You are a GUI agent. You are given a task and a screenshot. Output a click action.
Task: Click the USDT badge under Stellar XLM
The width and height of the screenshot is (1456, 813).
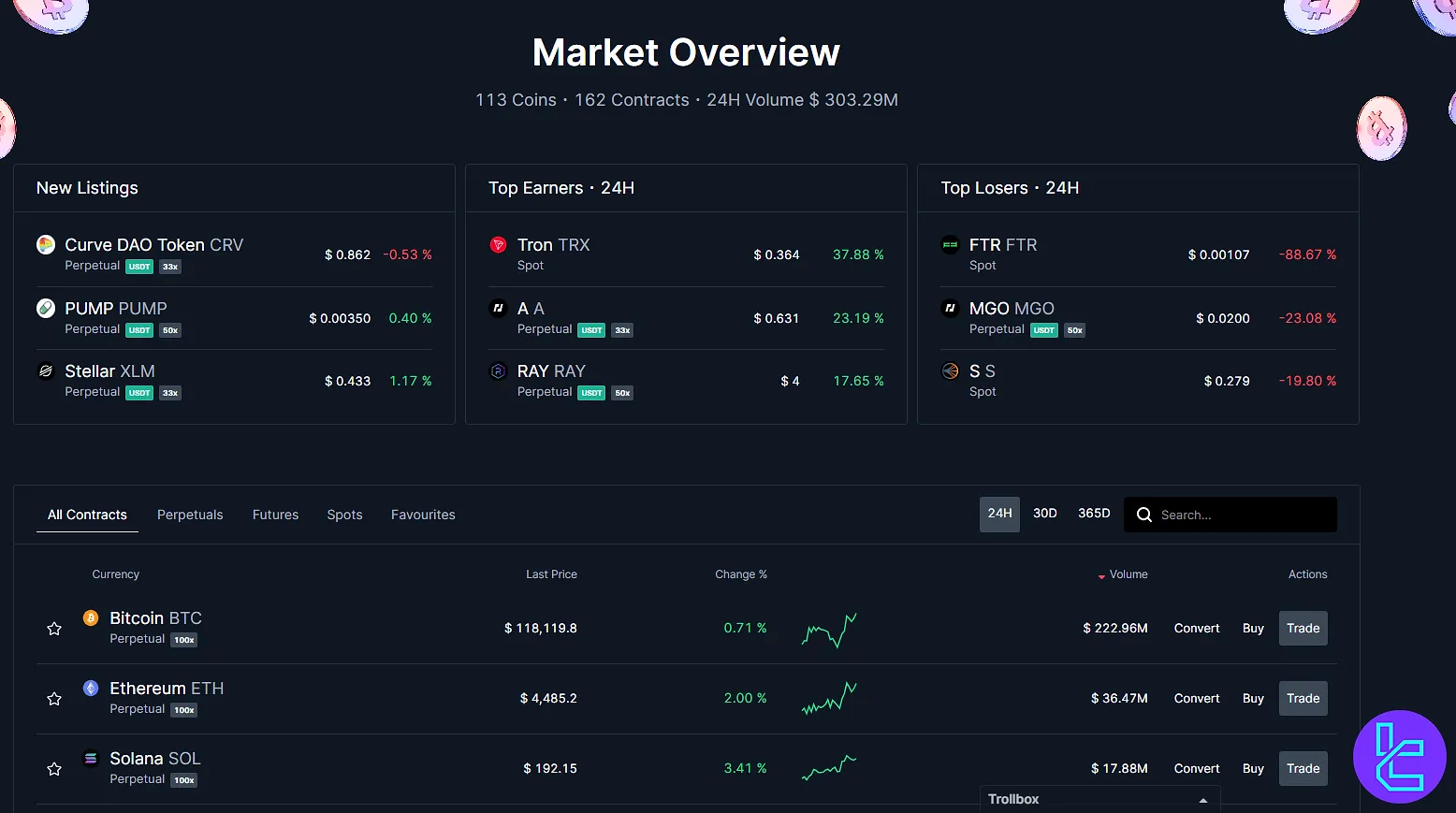(x=139, y=393)
